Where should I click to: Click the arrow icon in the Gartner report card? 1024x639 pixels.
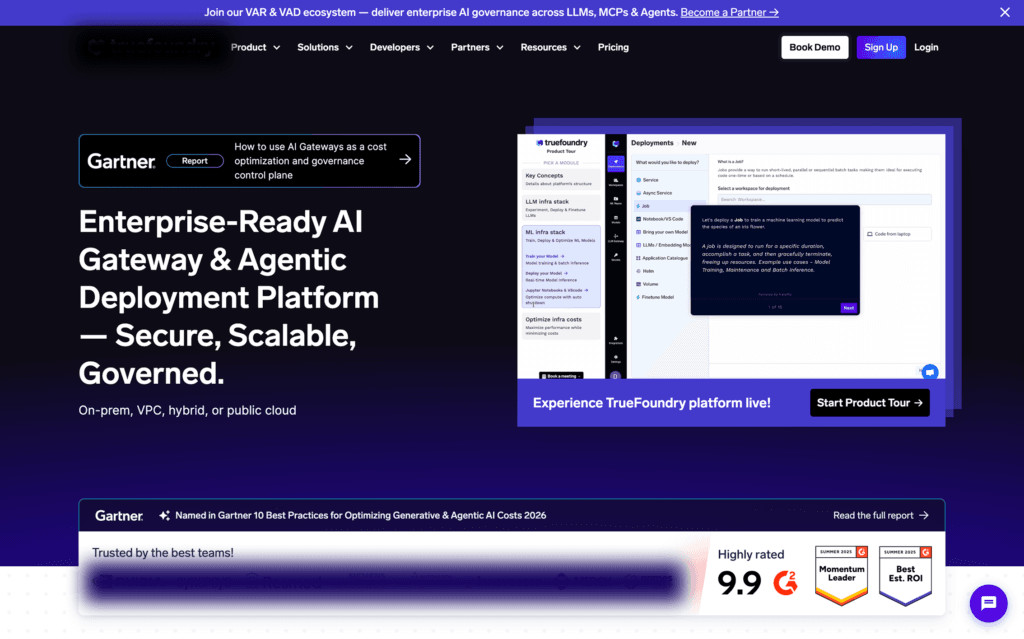(405, 159)
